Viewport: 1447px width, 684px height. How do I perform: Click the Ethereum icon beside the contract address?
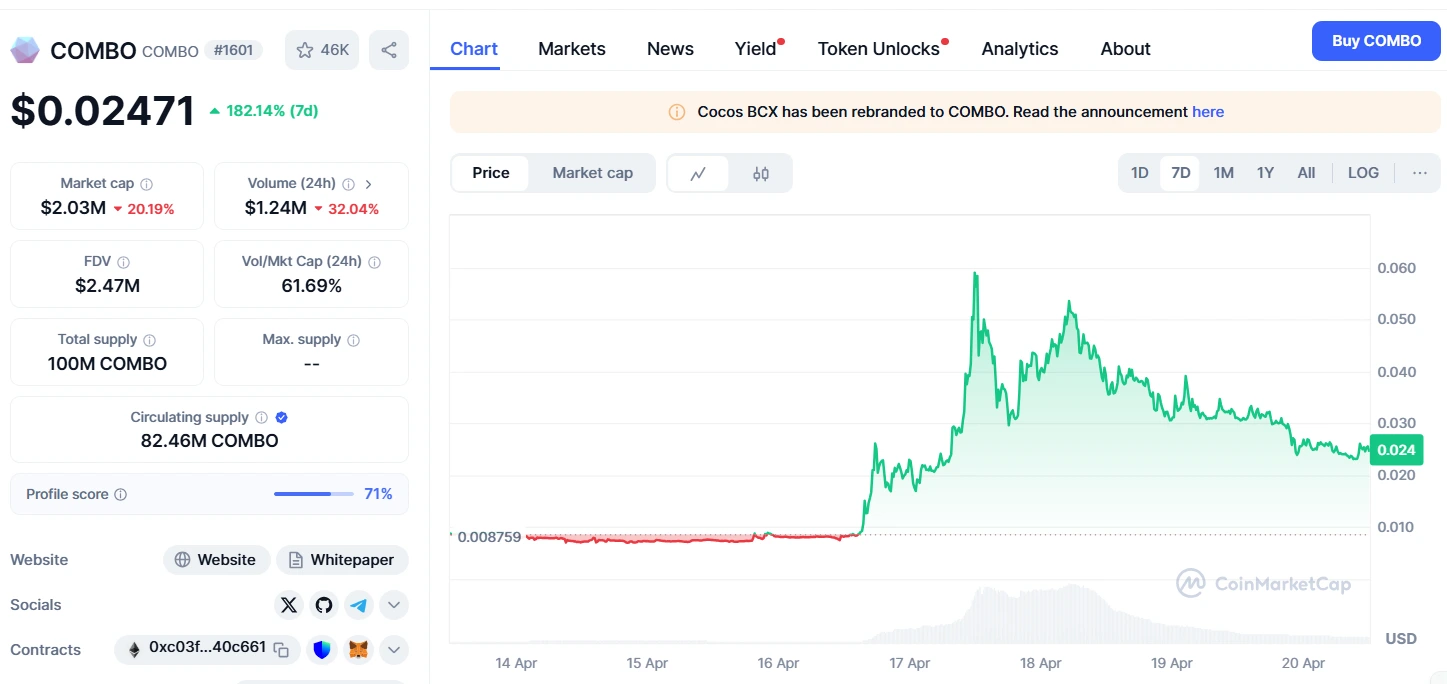pyautogui.click(x=134, y=650)
